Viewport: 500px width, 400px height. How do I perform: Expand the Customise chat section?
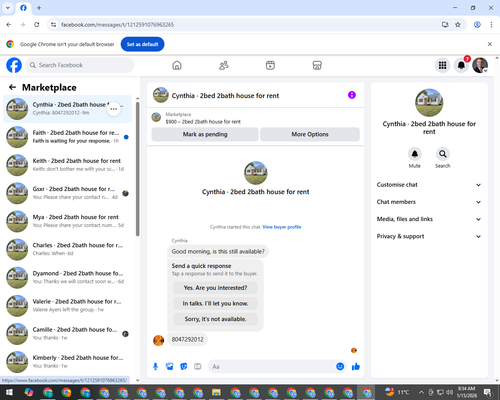429,185
